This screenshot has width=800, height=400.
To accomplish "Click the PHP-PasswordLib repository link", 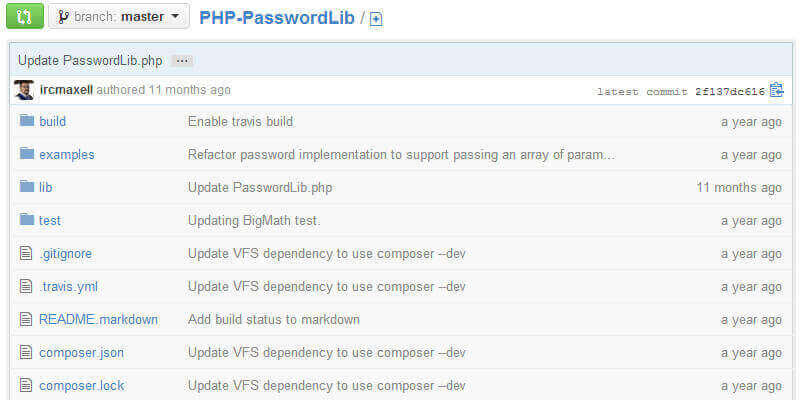I will [x=277, y=17].
